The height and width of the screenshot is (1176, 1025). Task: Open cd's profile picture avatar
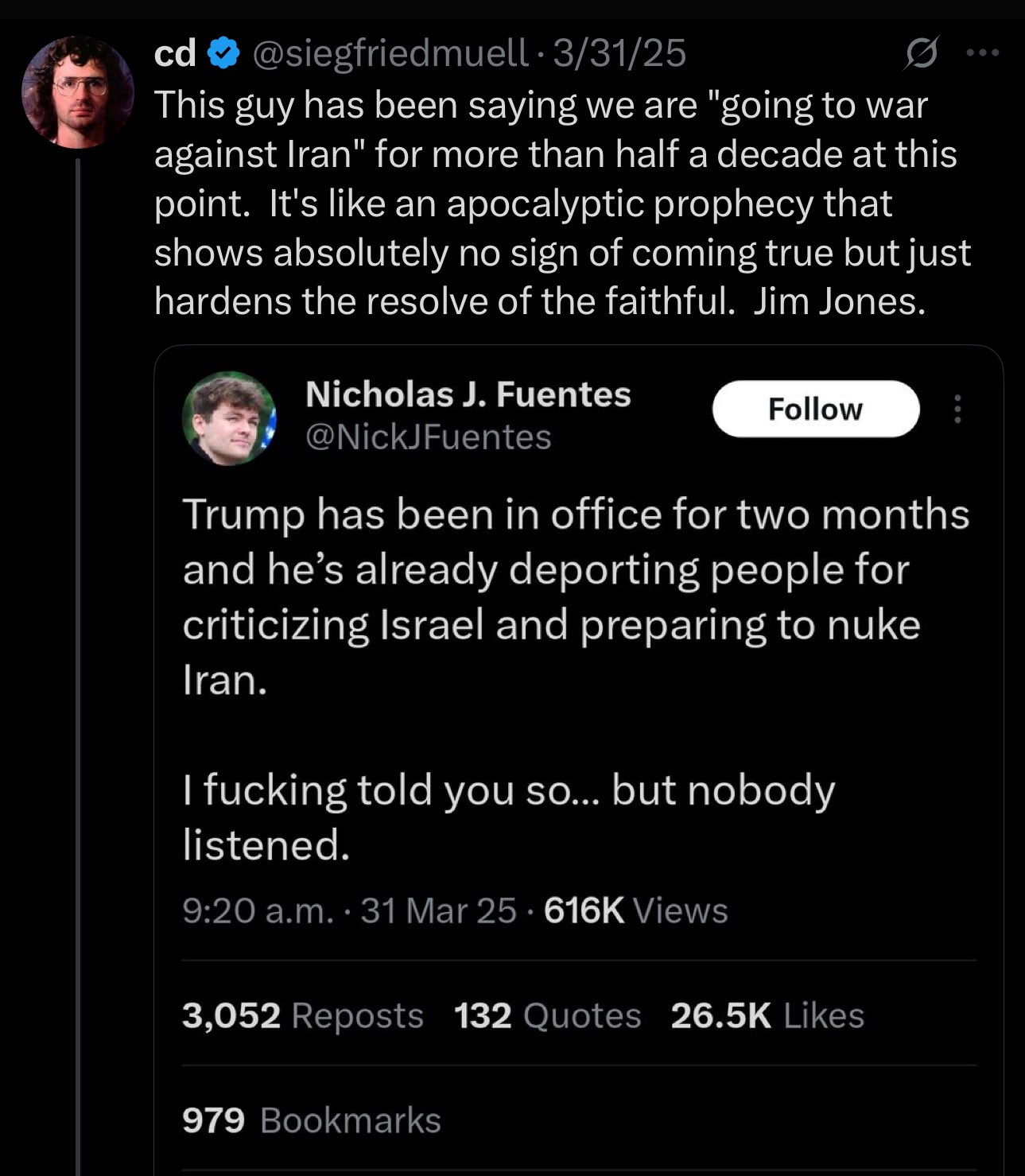[x=77, y=92]
